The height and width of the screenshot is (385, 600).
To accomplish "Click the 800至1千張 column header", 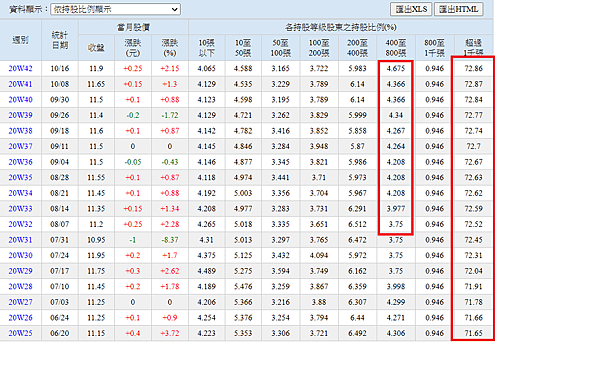I will [x=434, y=48].
